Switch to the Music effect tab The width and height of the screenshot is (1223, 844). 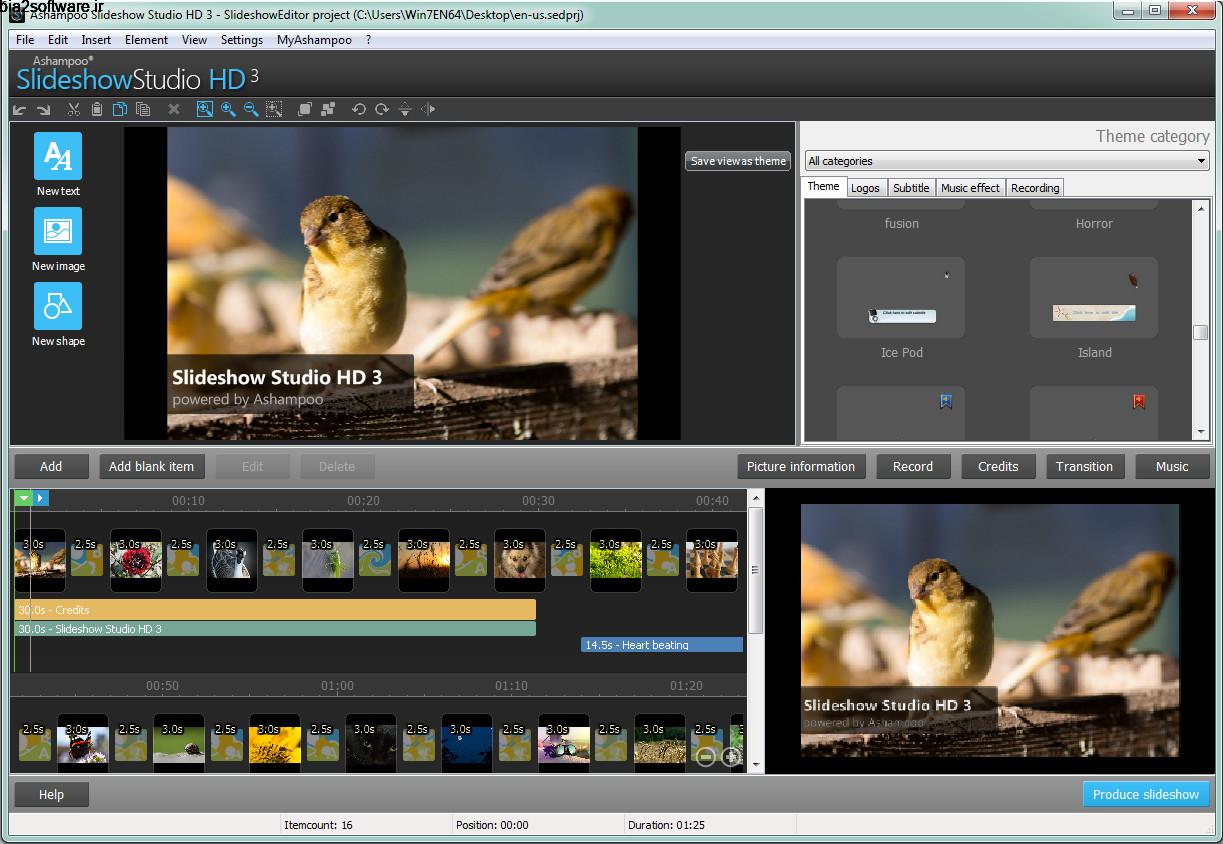coord(969,187)
